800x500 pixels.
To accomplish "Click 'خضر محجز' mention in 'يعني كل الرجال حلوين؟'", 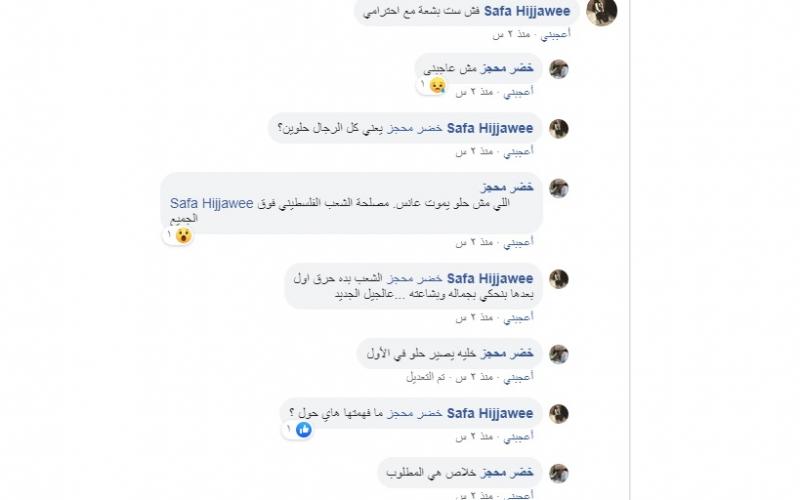I will point(414,128).
